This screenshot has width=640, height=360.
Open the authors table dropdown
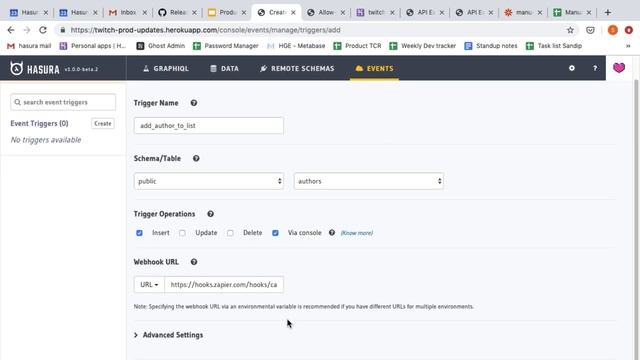click(x=369, y=181)
